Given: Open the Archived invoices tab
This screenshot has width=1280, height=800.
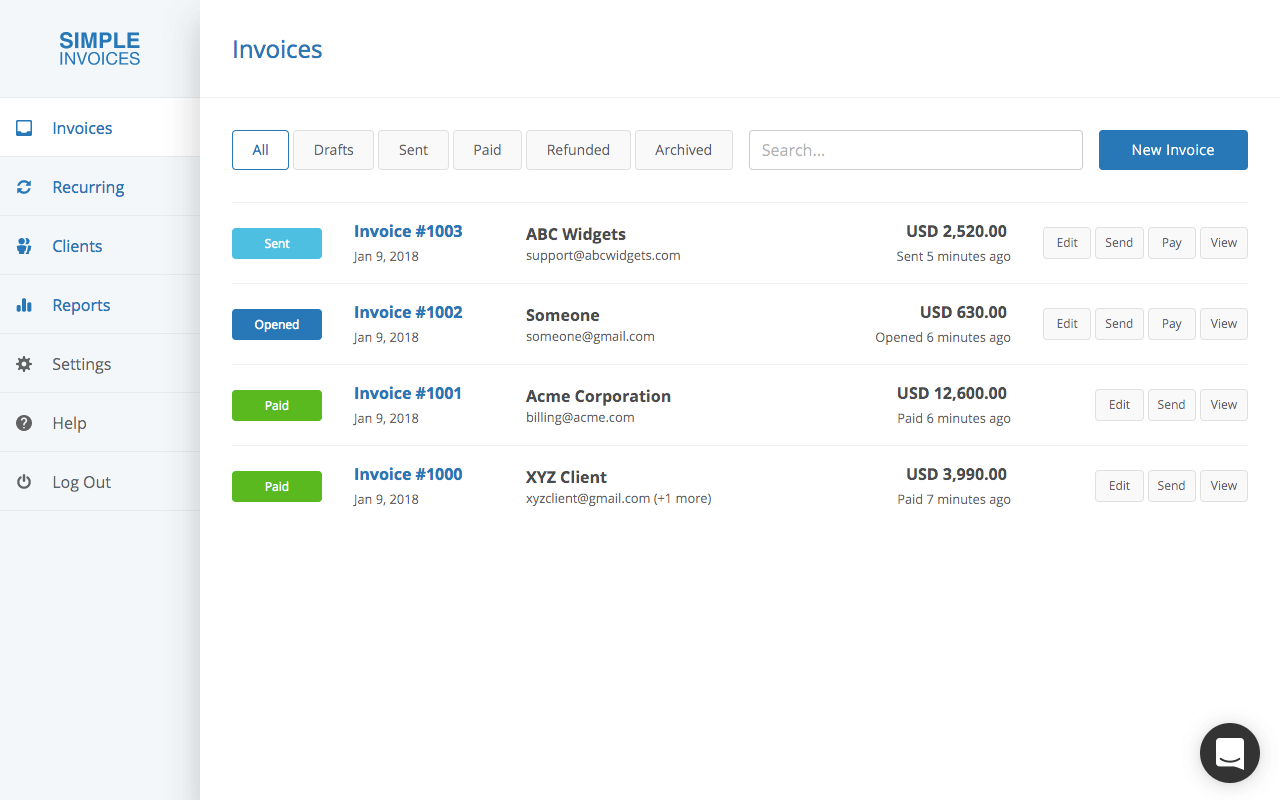Looking at the screenshot, I should coord(684,149).
